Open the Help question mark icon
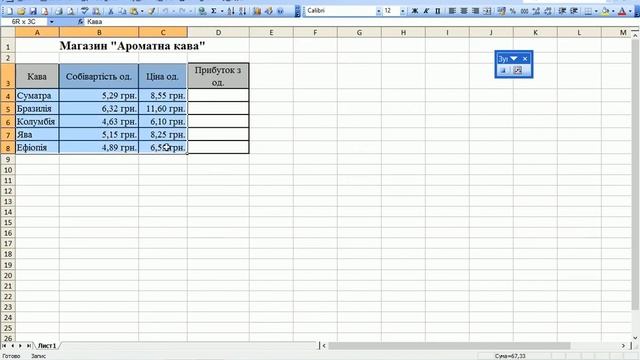640x360 pixels. tap(280, 11)
